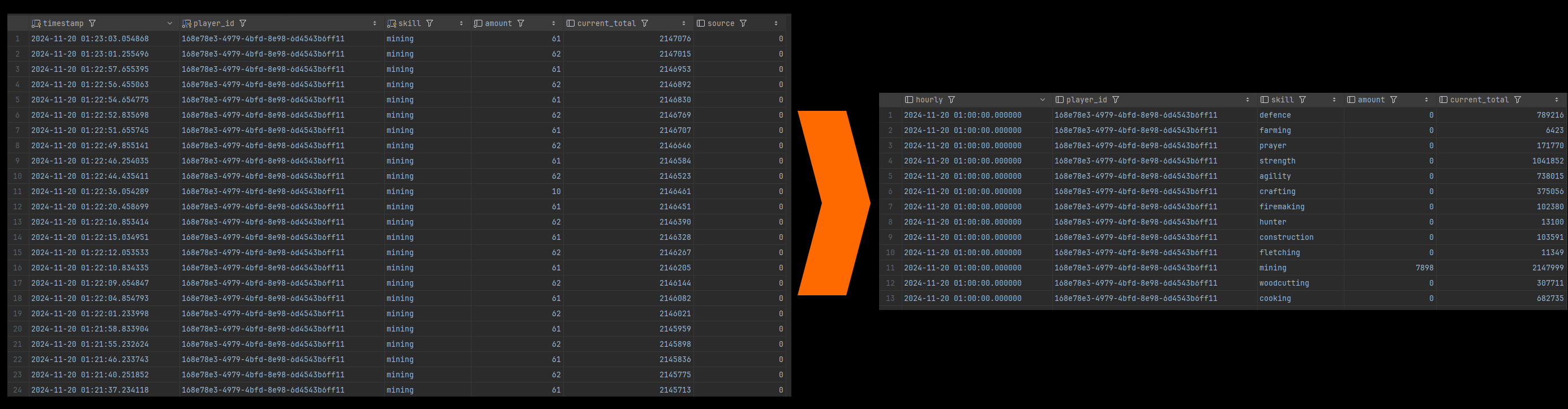This screenshot has width=1568, height=409.
Task: Toggle descending sort chevron on timestamp column
Action: pos(170,24)
